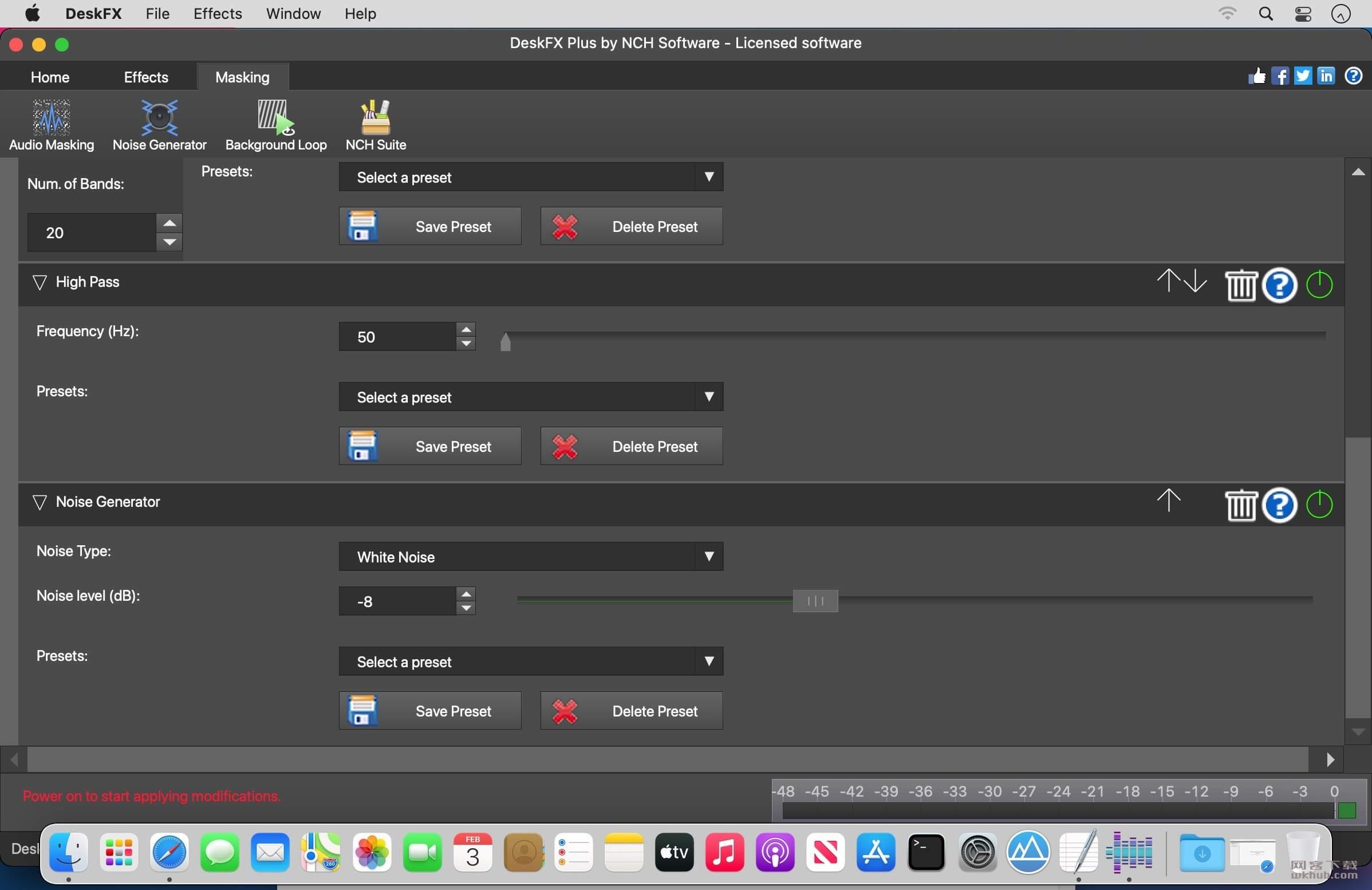Open the Music app in the dock
This screenshot has height=890, width=1372.
tap(724, 852)
